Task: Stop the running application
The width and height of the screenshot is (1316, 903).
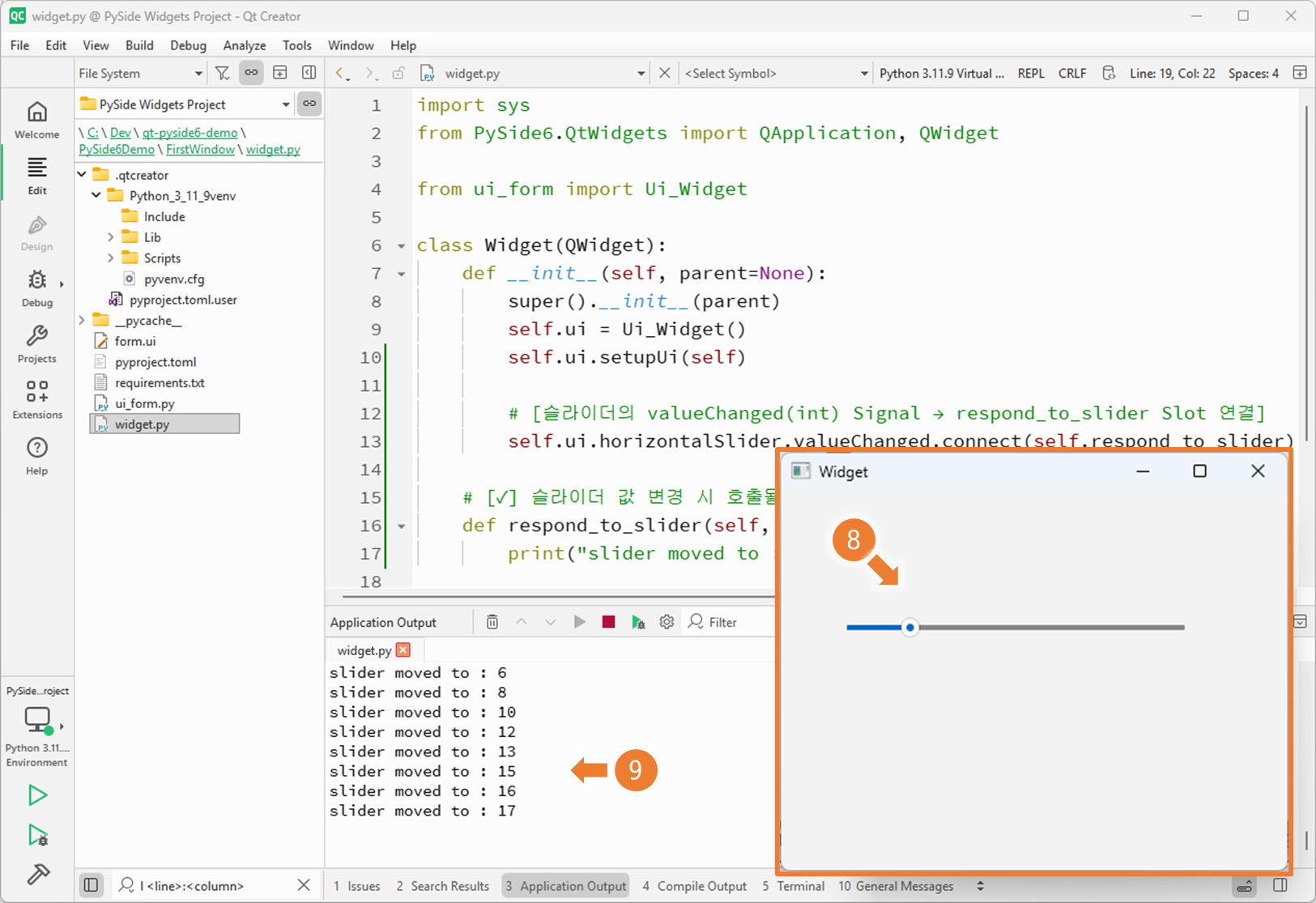Action: (609, 622)
